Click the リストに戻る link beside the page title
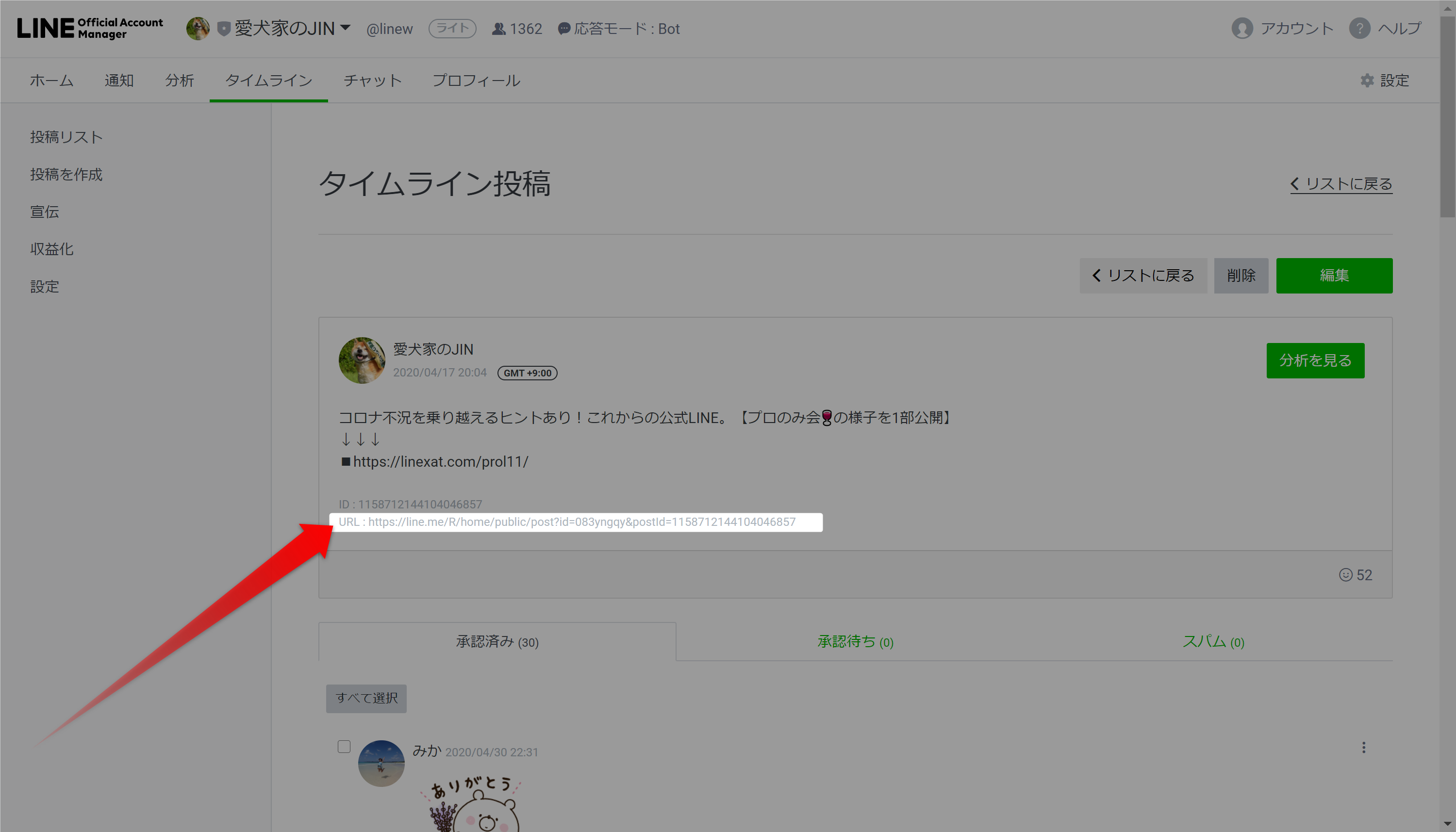This screenshot has height=832, width=1456. [1340, 184]
